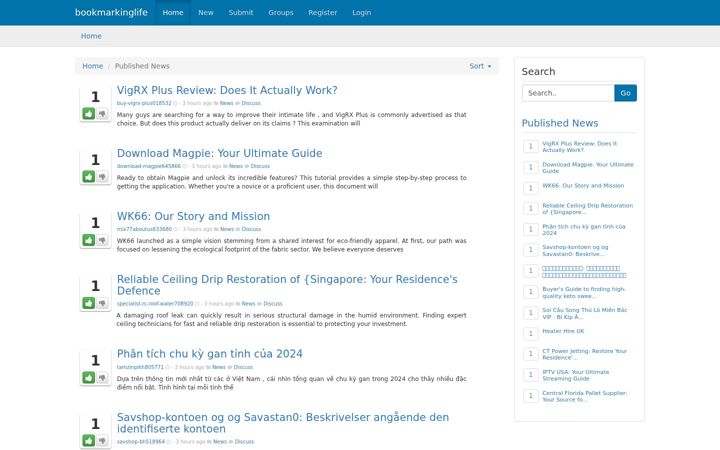Upvote the Reliable Ceiling Drip Restoration post

(89, 303)
